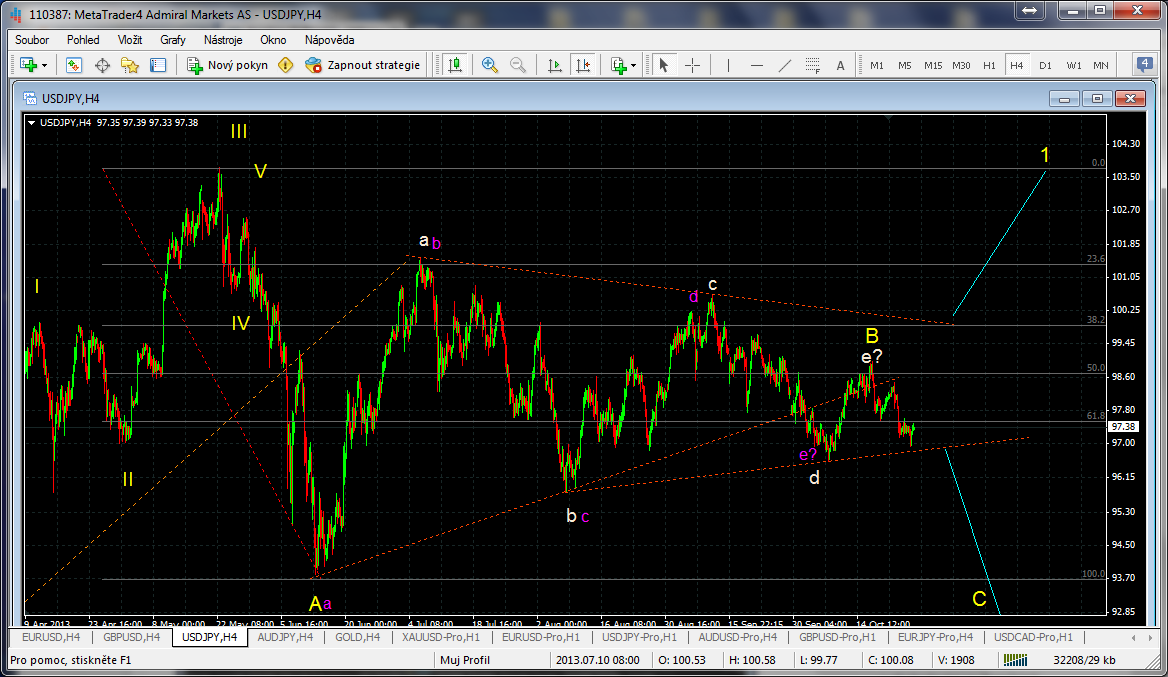The image size is (1168, 677).
Task: Switch timeframe to D1
Action: (x=1045, y=65)
